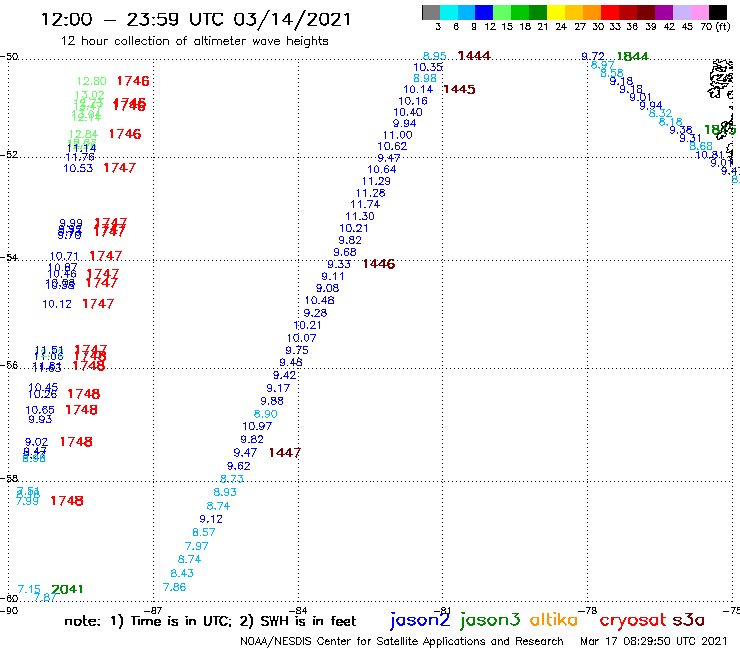The width and height of the screenshot is (740, 650).
Task: Click subtitle '12 hour collection of altimeter wave heights'
Action: tap(194, 41)
